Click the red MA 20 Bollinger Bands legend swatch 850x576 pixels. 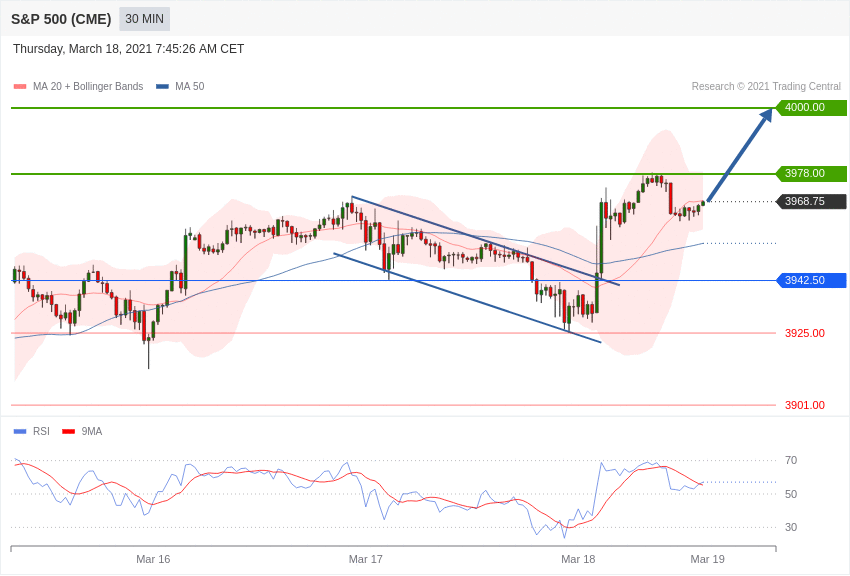click(x=20, y=87)
